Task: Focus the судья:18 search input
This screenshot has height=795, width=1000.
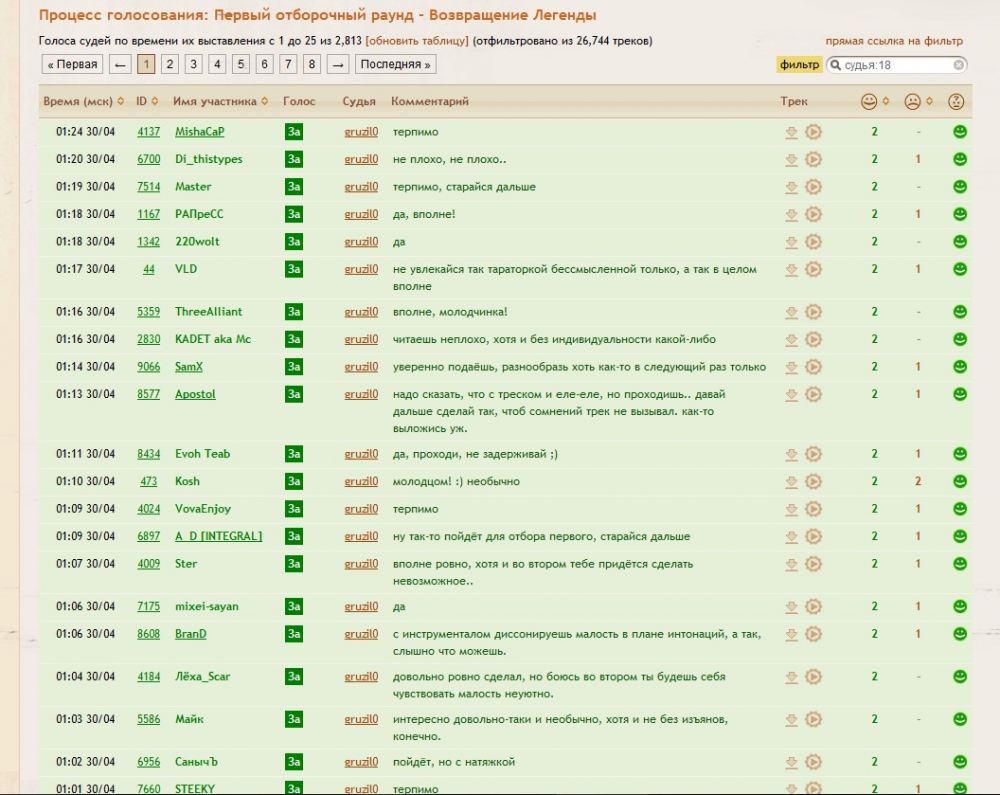Action: [896, 65]
